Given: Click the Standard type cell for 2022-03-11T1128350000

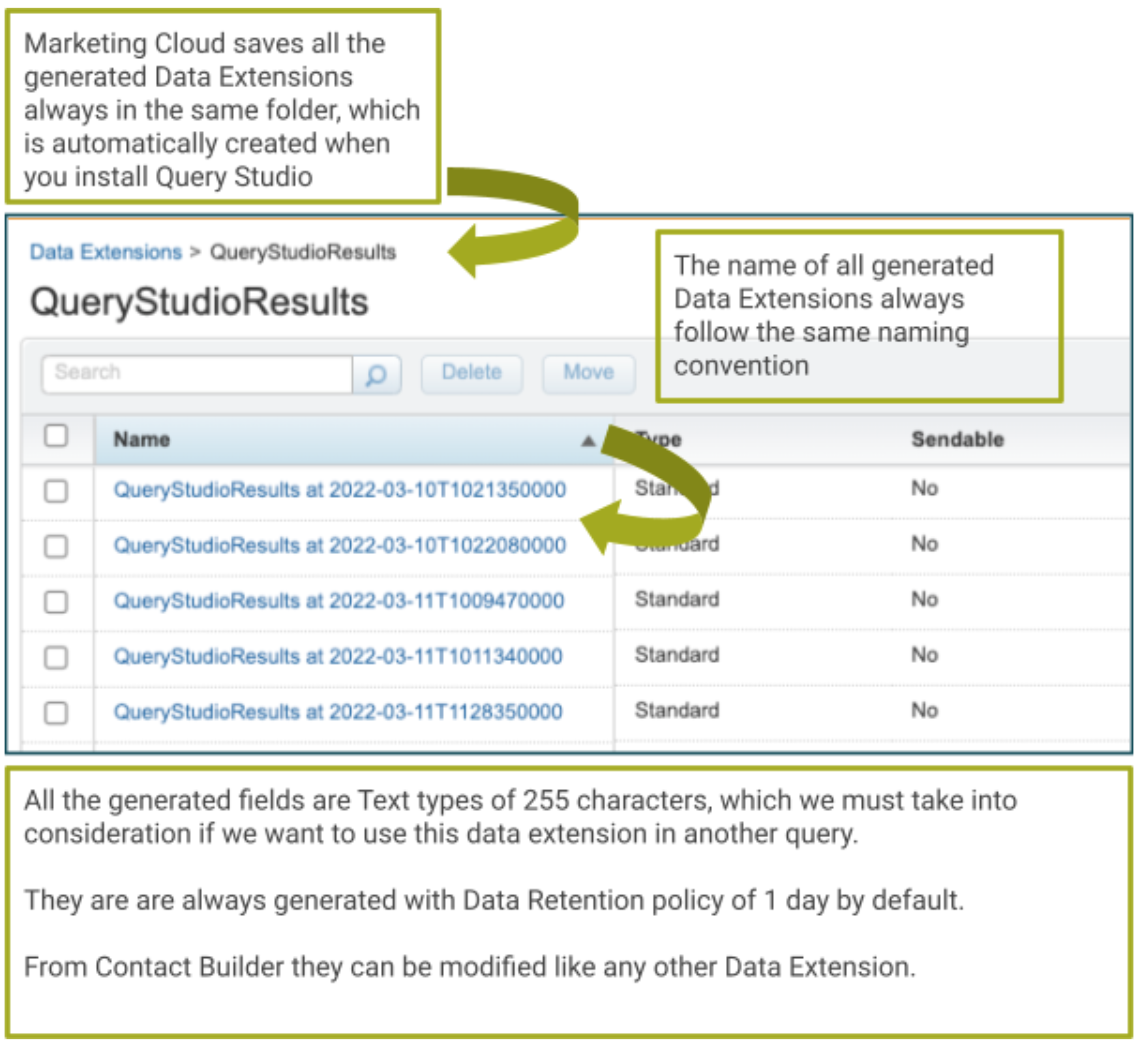Looking at the screenshot, I should [677, 710].
